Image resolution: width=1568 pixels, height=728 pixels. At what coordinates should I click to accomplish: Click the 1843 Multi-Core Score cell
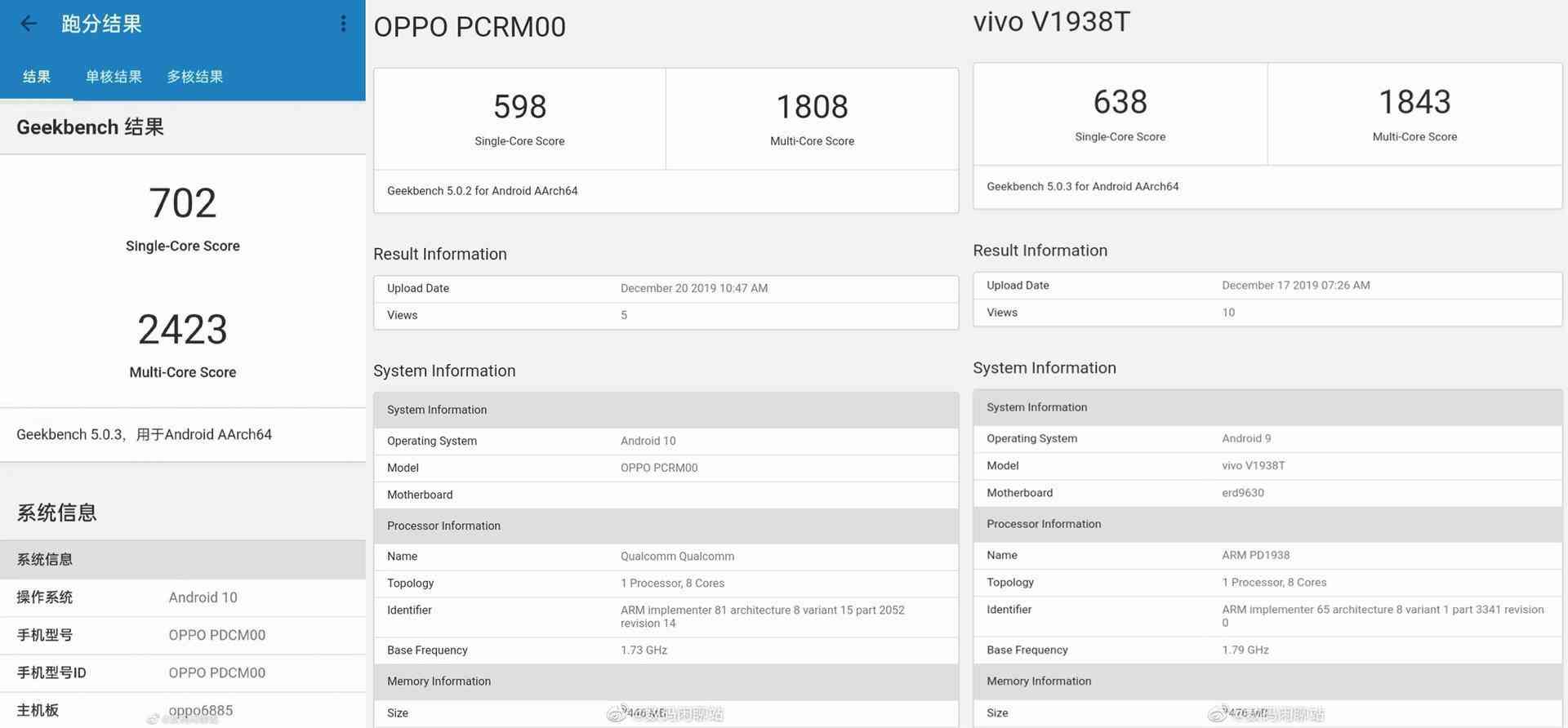click(1415, 114)
